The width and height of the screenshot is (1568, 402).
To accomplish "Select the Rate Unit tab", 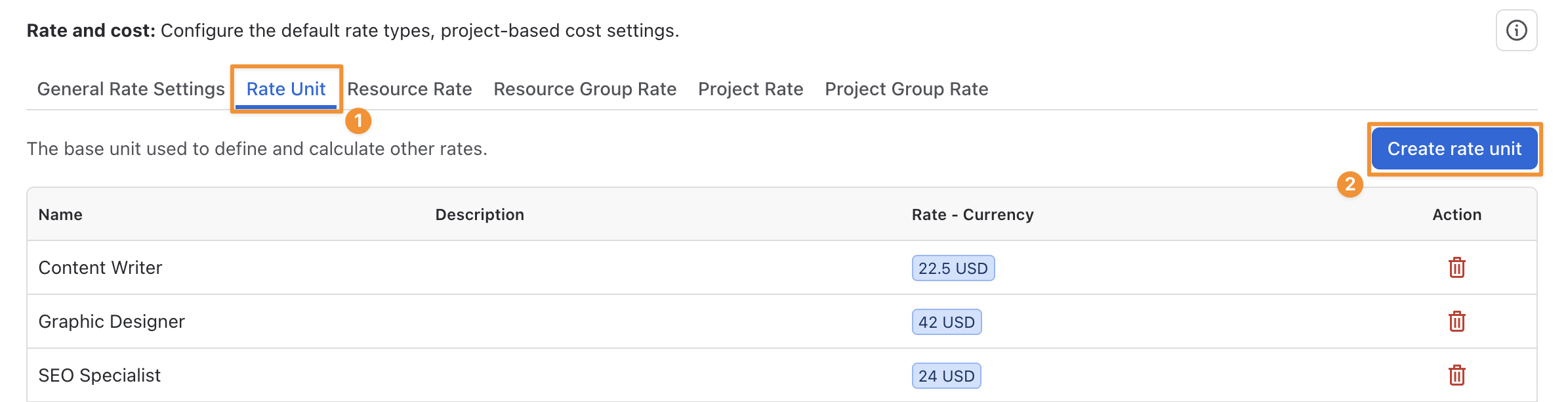I will pos(286,89).
